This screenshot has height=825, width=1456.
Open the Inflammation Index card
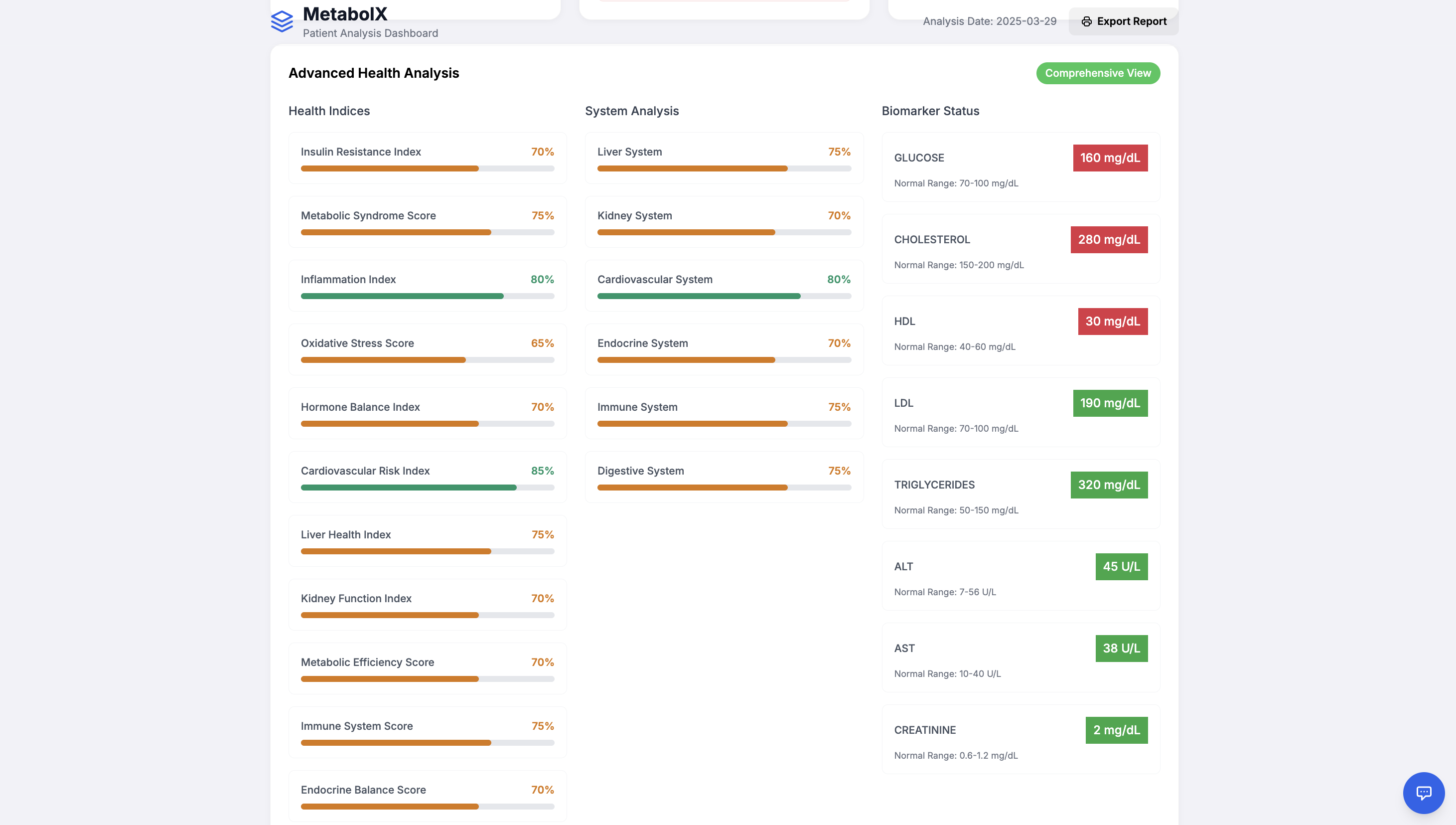click(x=427, y=286)
